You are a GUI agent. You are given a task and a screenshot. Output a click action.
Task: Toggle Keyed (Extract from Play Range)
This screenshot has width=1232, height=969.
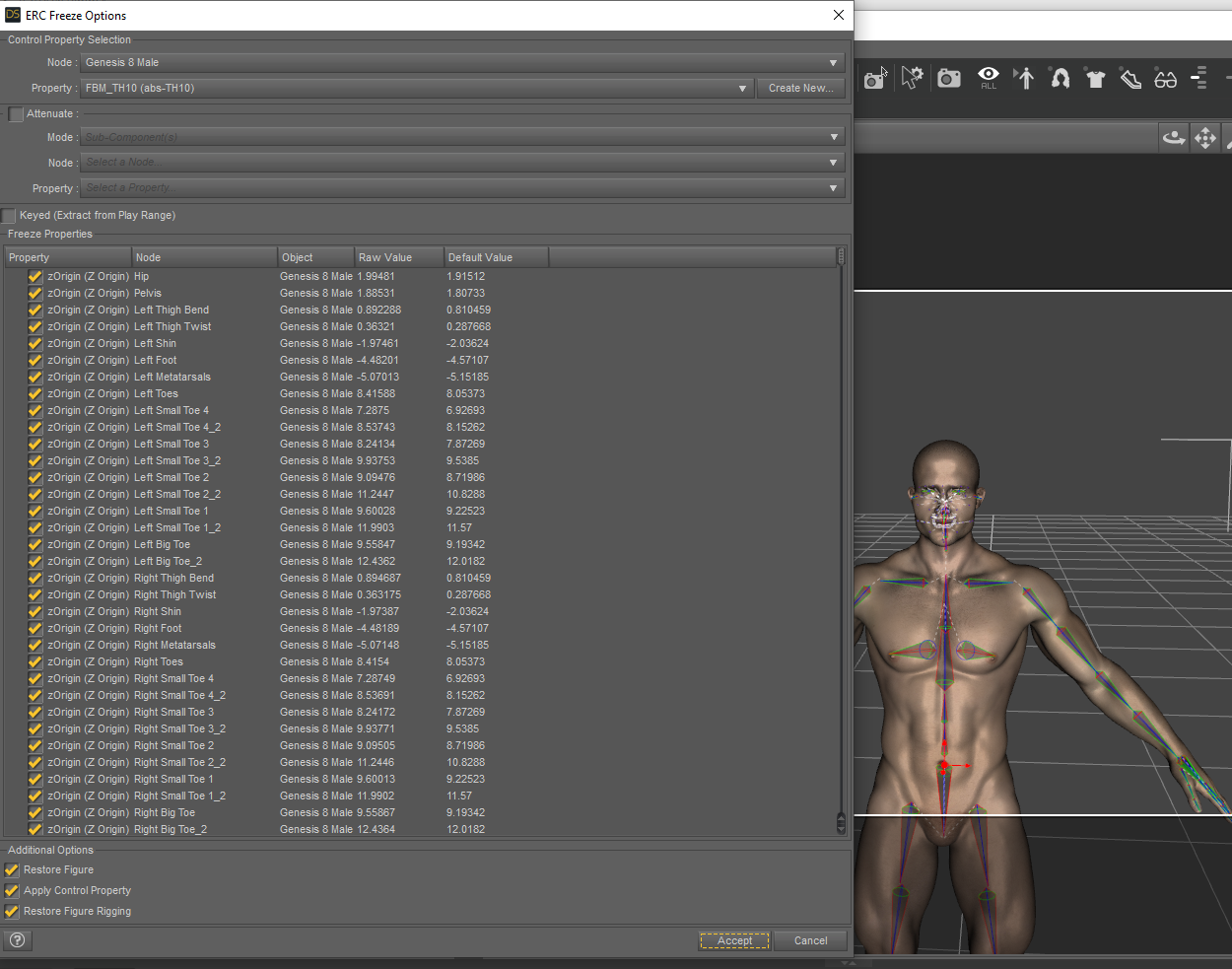point(10,216)
